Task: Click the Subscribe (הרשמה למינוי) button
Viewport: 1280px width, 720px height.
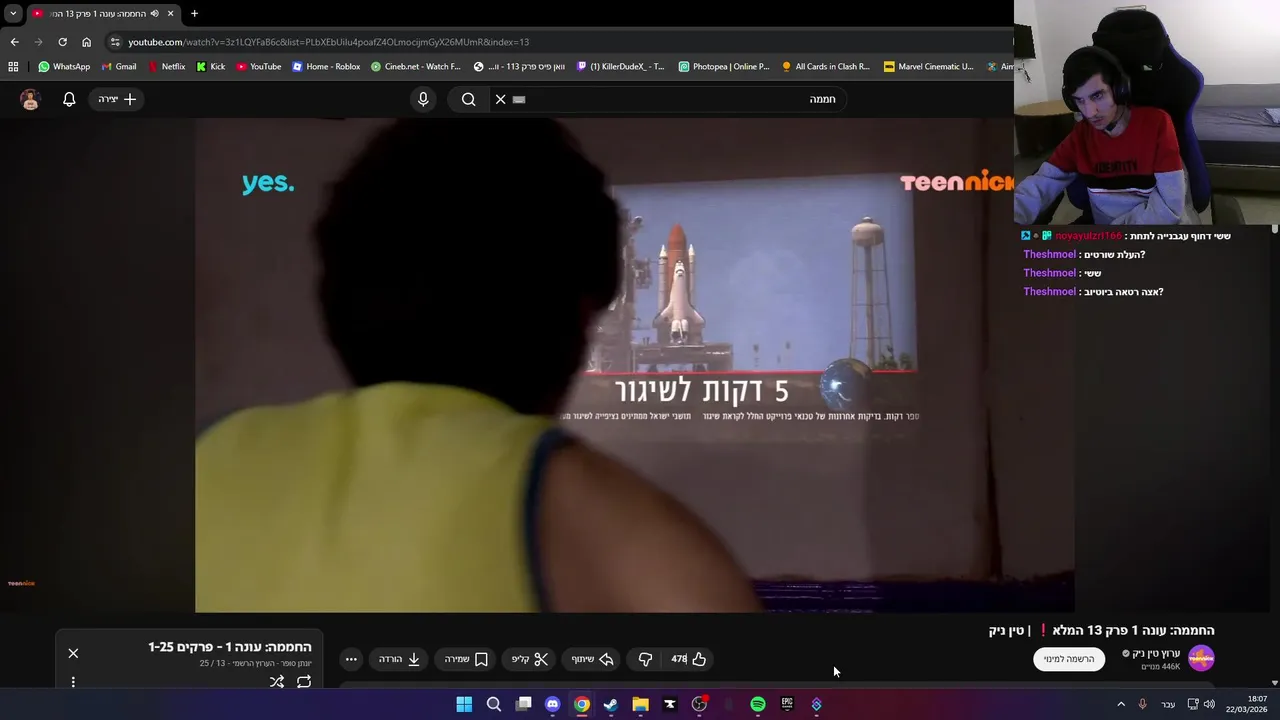Action: [1069, 659]
